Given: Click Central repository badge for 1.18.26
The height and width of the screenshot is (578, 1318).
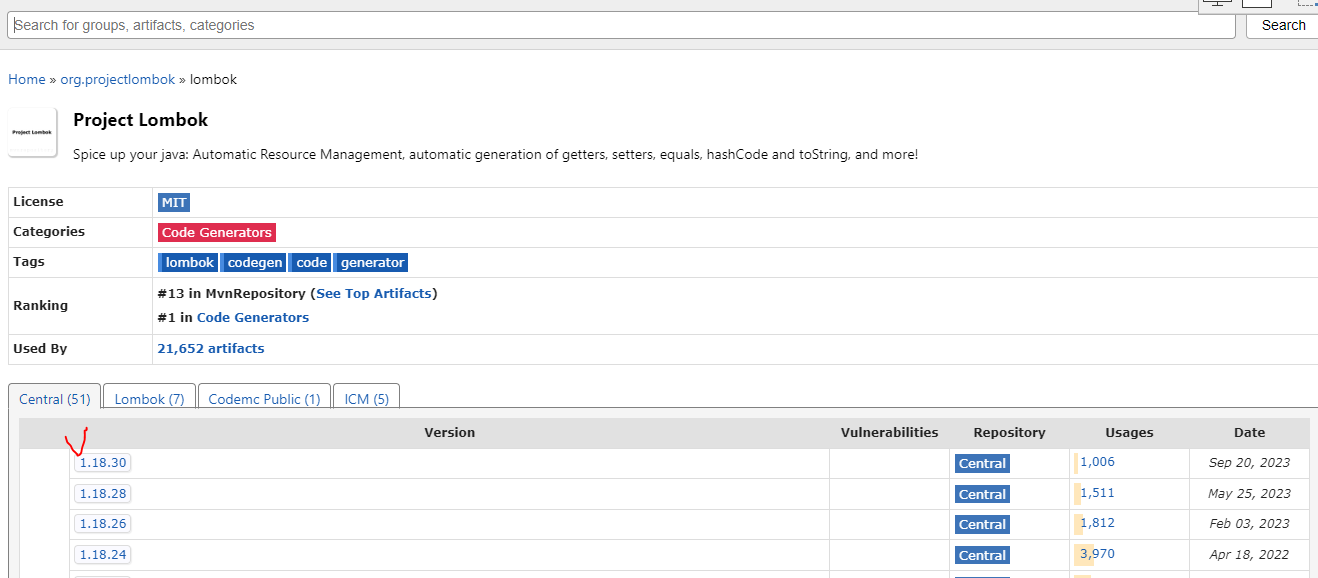Looking at the screenshot, I should tap(982, 524).
